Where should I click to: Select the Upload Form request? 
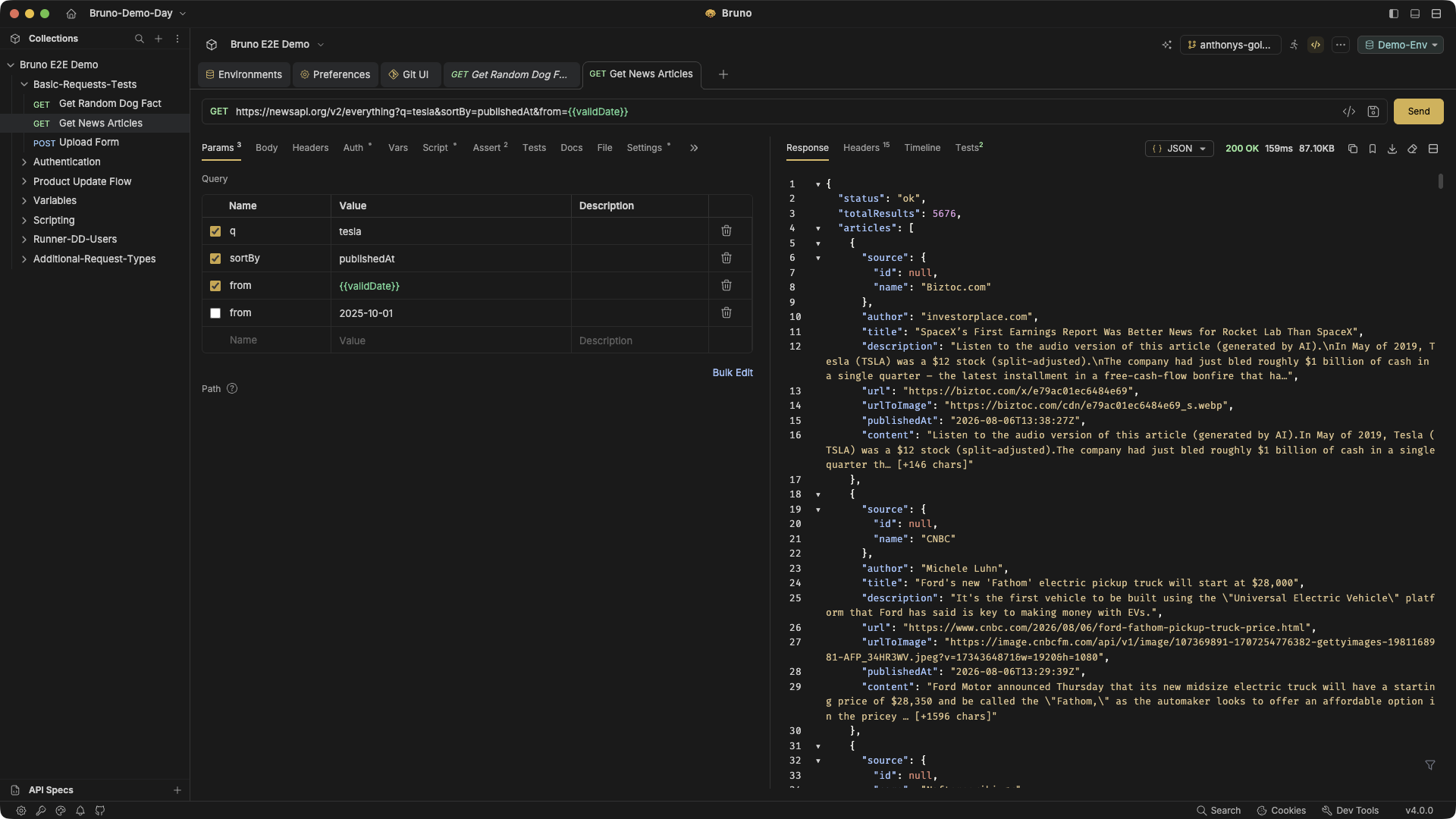pos(89,143)
